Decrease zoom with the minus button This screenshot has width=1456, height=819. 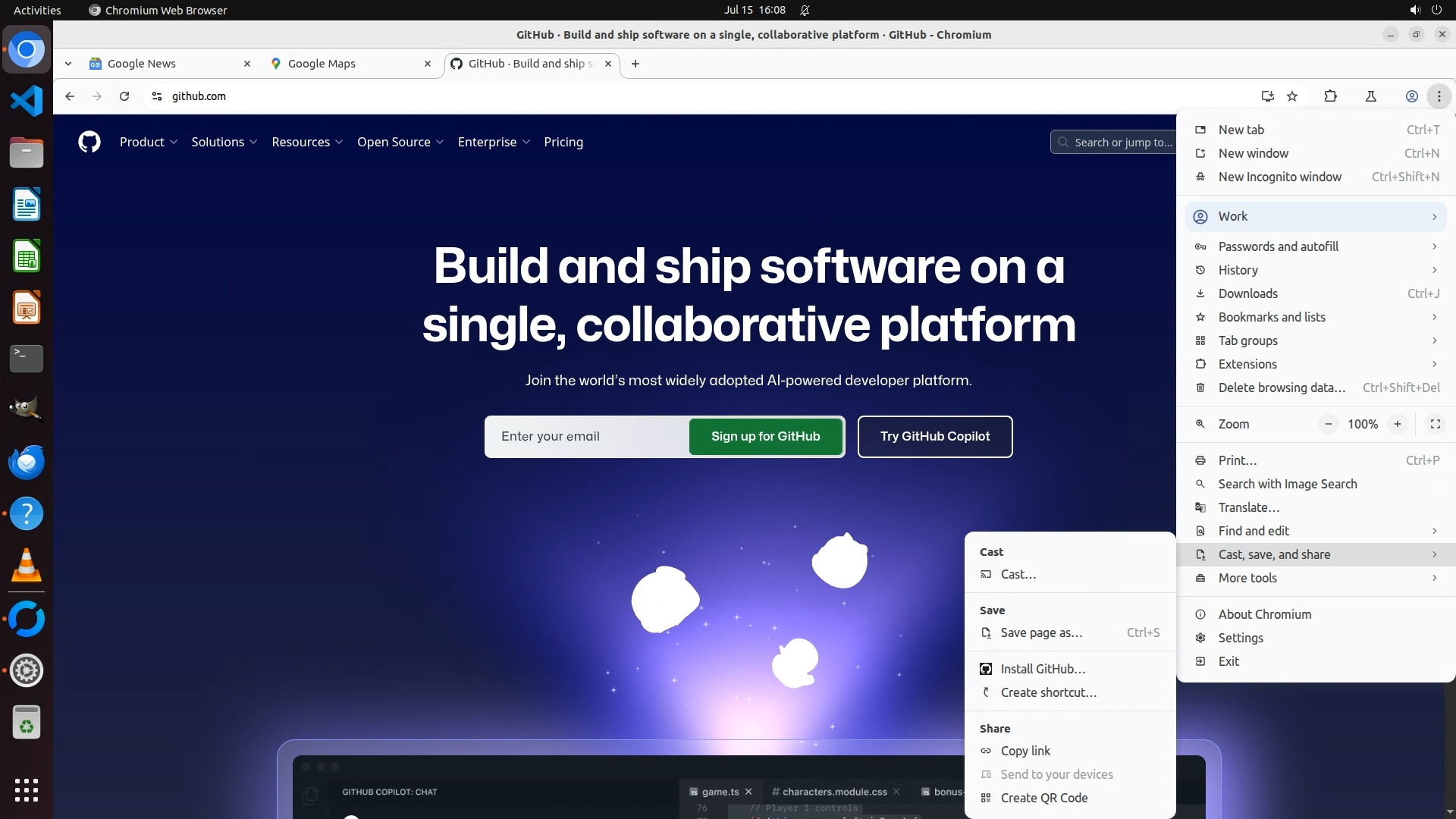pos(1328,424)
